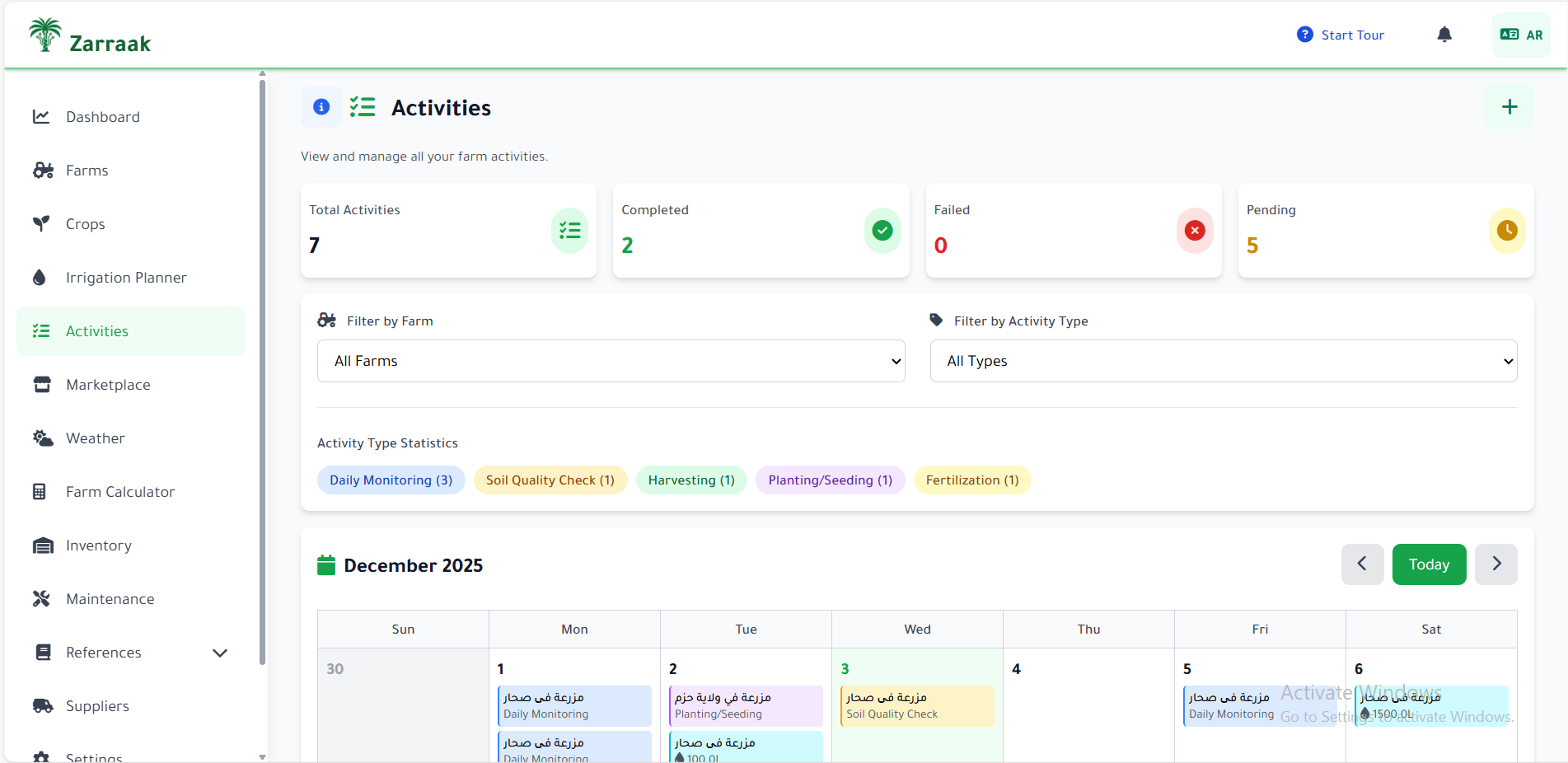
Task: Open the All Farms dropdown
Action: (x=611, y=361)
